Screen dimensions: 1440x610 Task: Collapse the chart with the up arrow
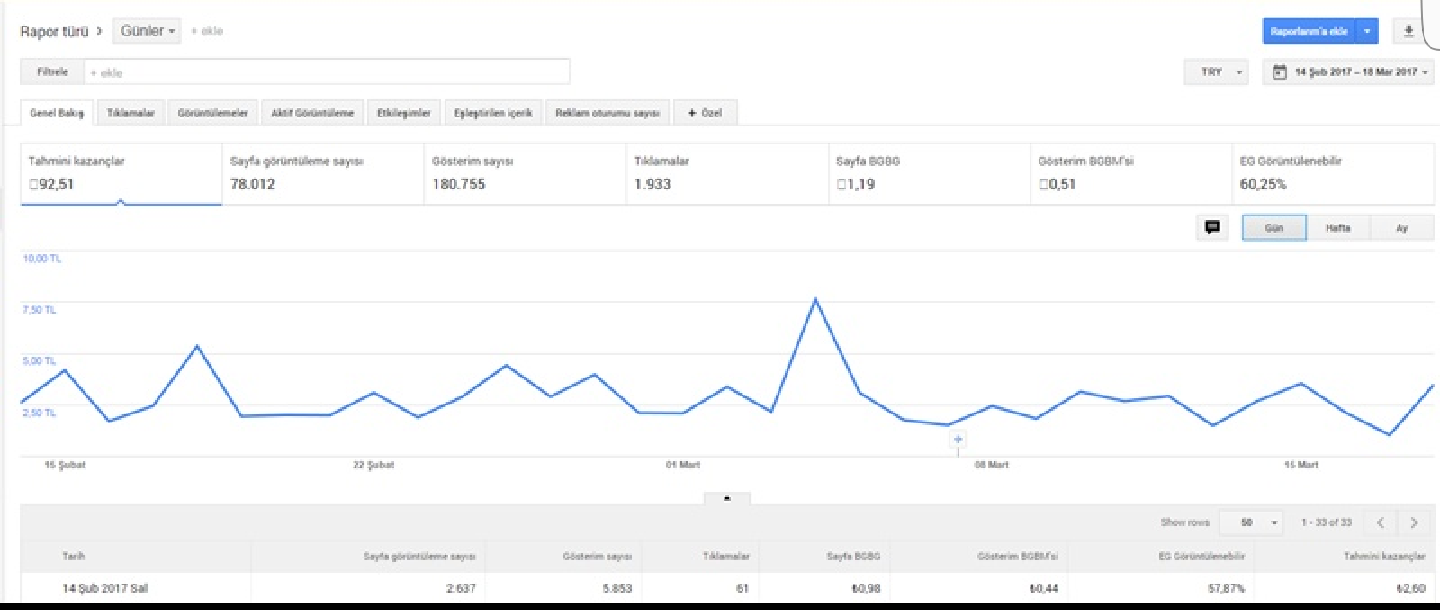727,497
